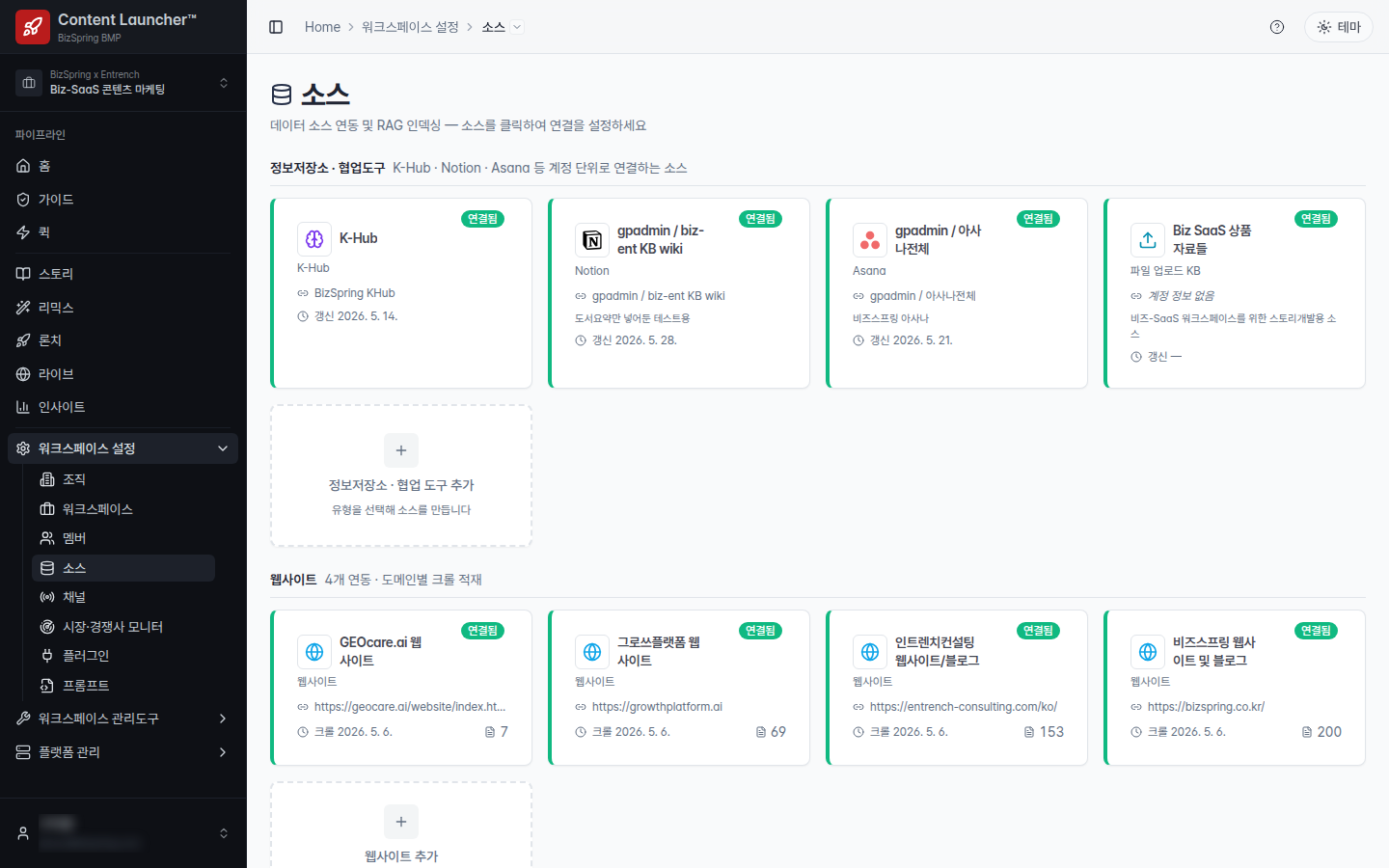Click plus icon for 정보저장소 · 협업 도구 추가

pos(401,450)
